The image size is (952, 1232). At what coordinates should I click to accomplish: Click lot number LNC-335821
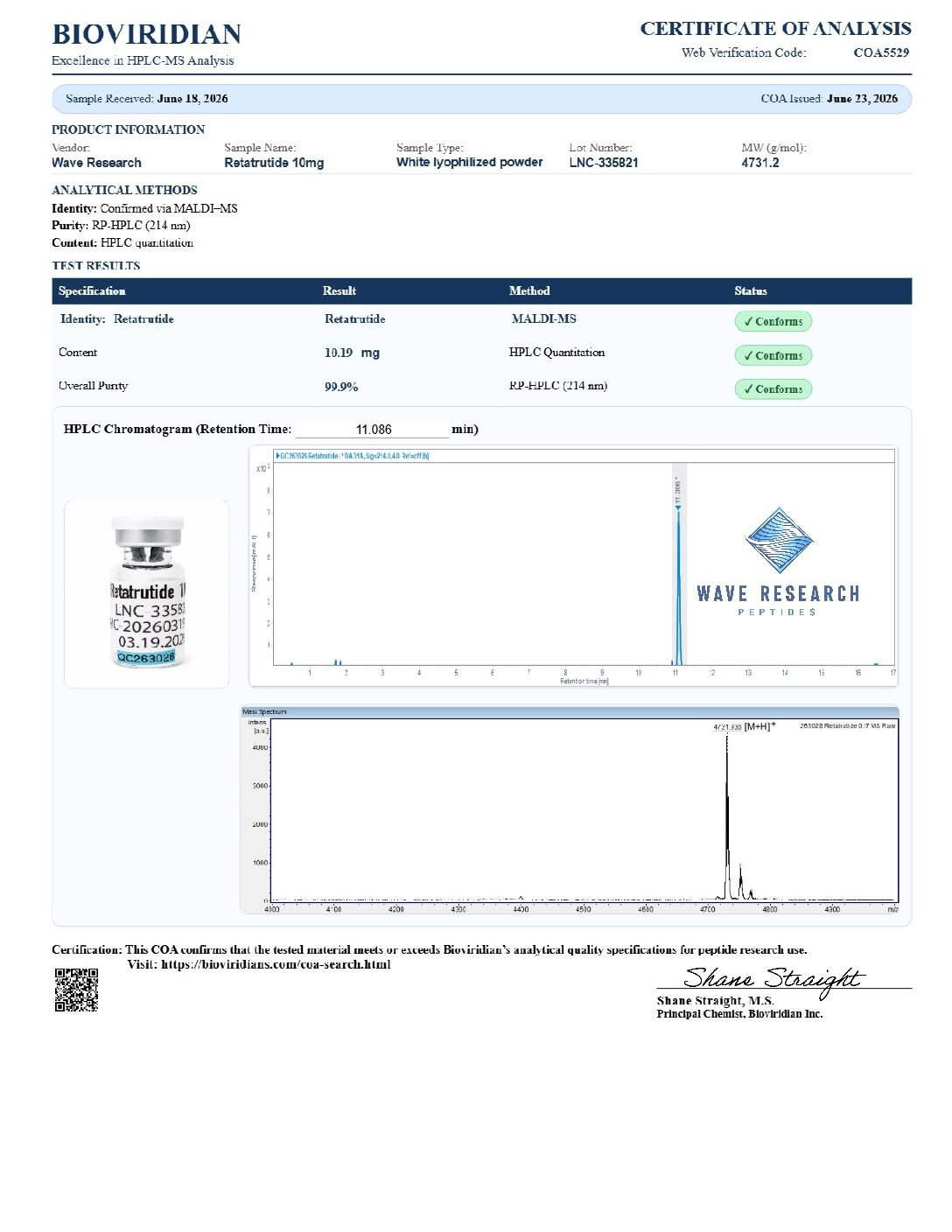pyautogui.click(x=604, y=163)
